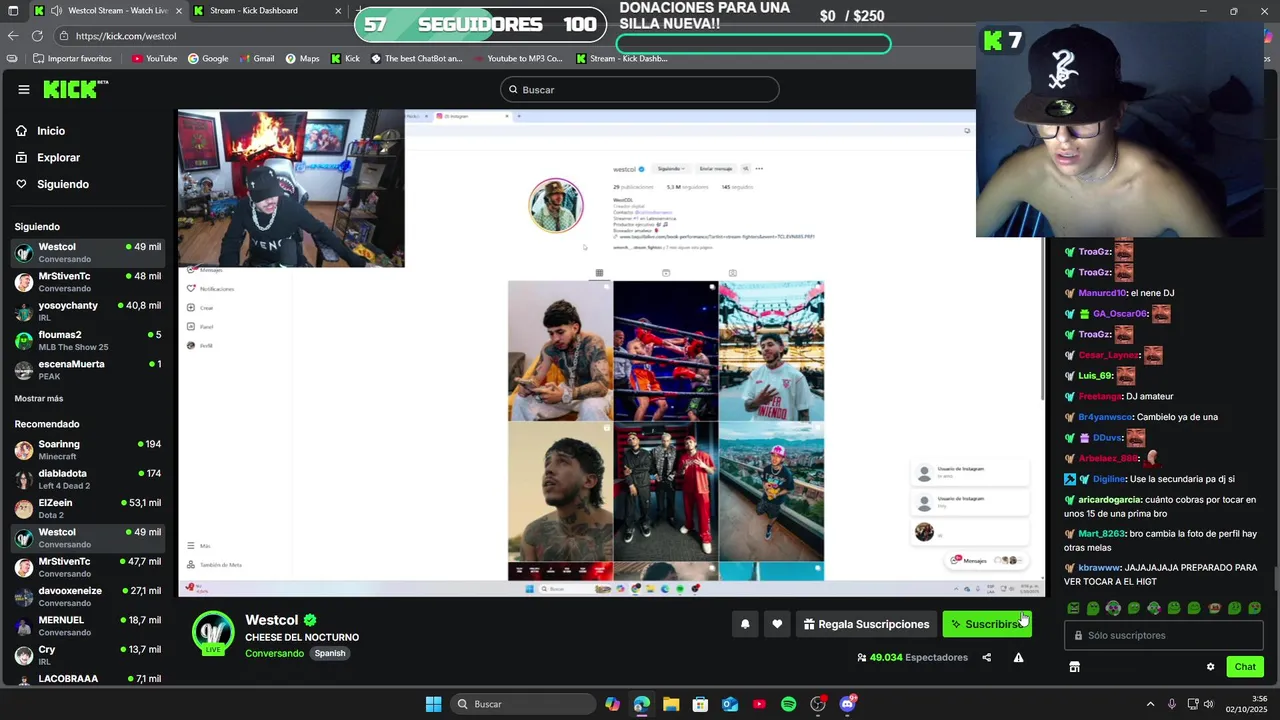The width and height of the screenshot is (1280, 720).
Task: Open recommended channel diabladota
Action: 88,479
